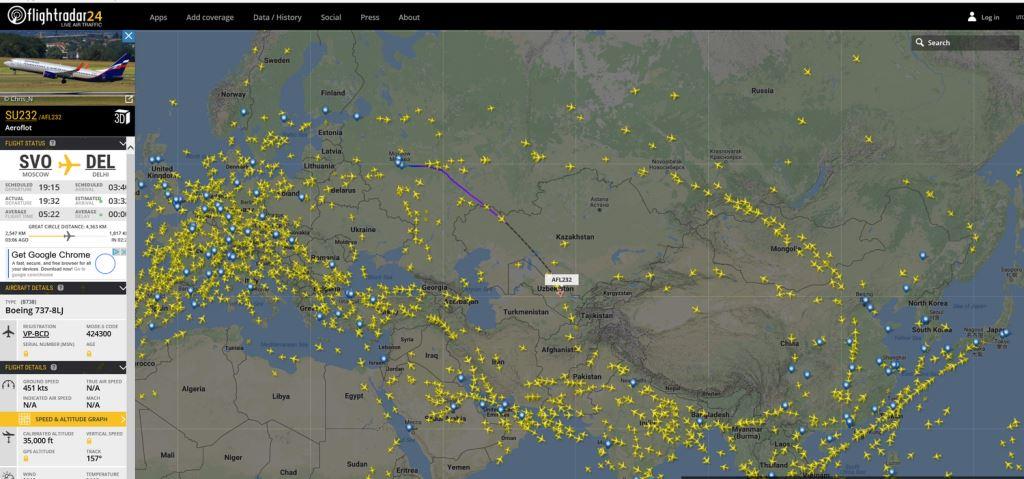Click blue airport pin near Finland label
Image resolution: width=1024 pixels, height=479 pixels.
coord(325,110)
